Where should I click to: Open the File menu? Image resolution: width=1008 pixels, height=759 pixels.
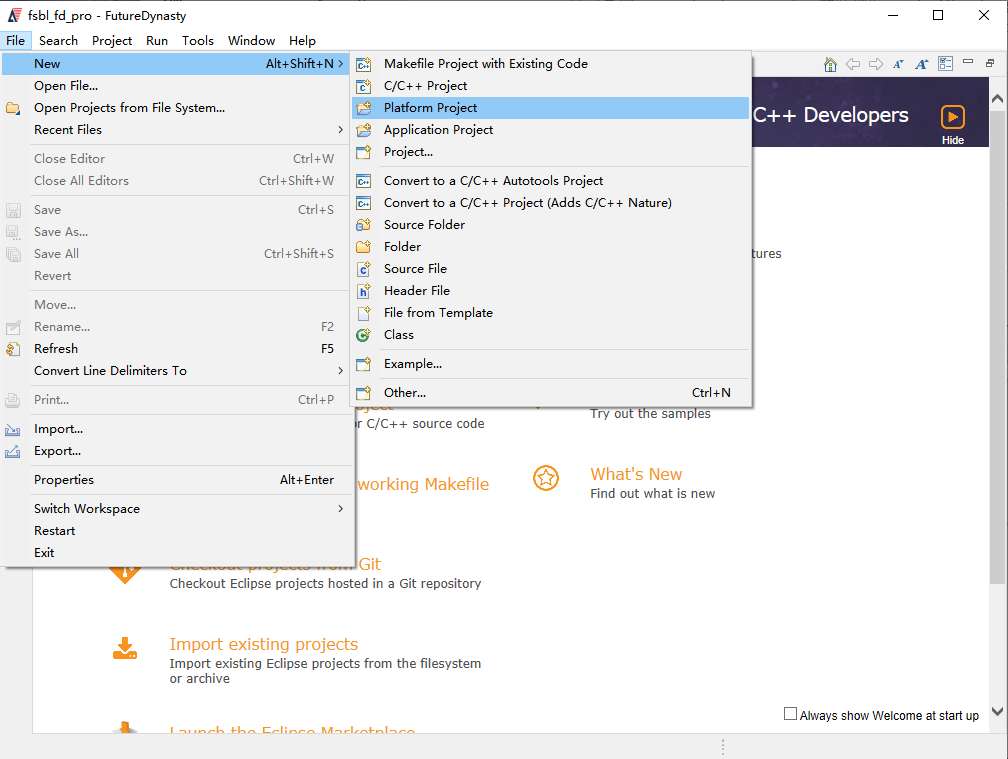(x=15, y=40)
